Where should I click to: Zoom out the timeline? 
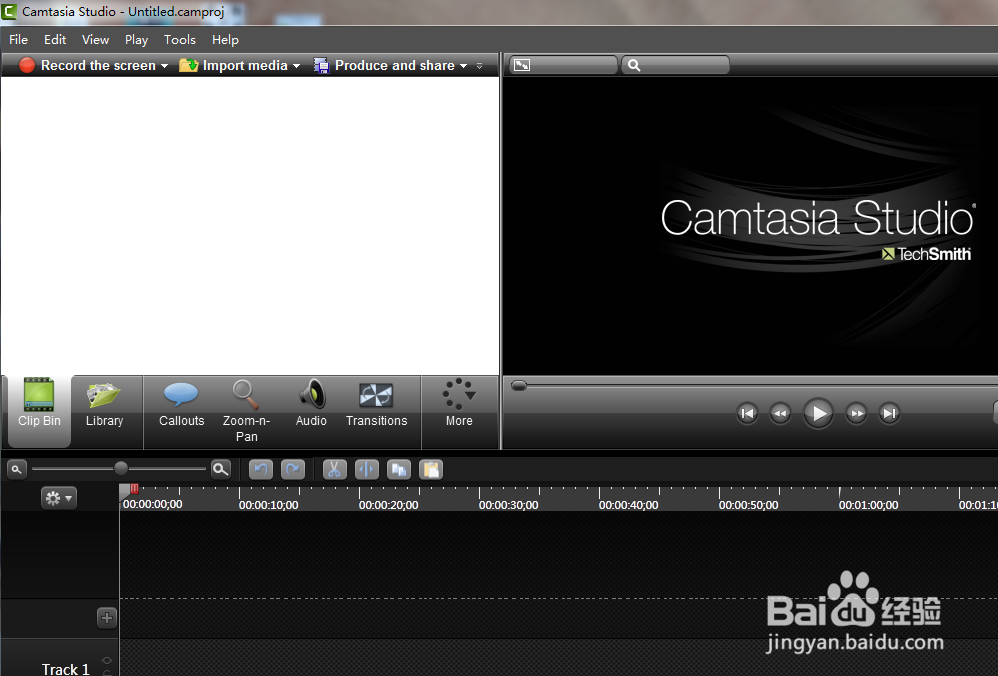tap(17, 470)
